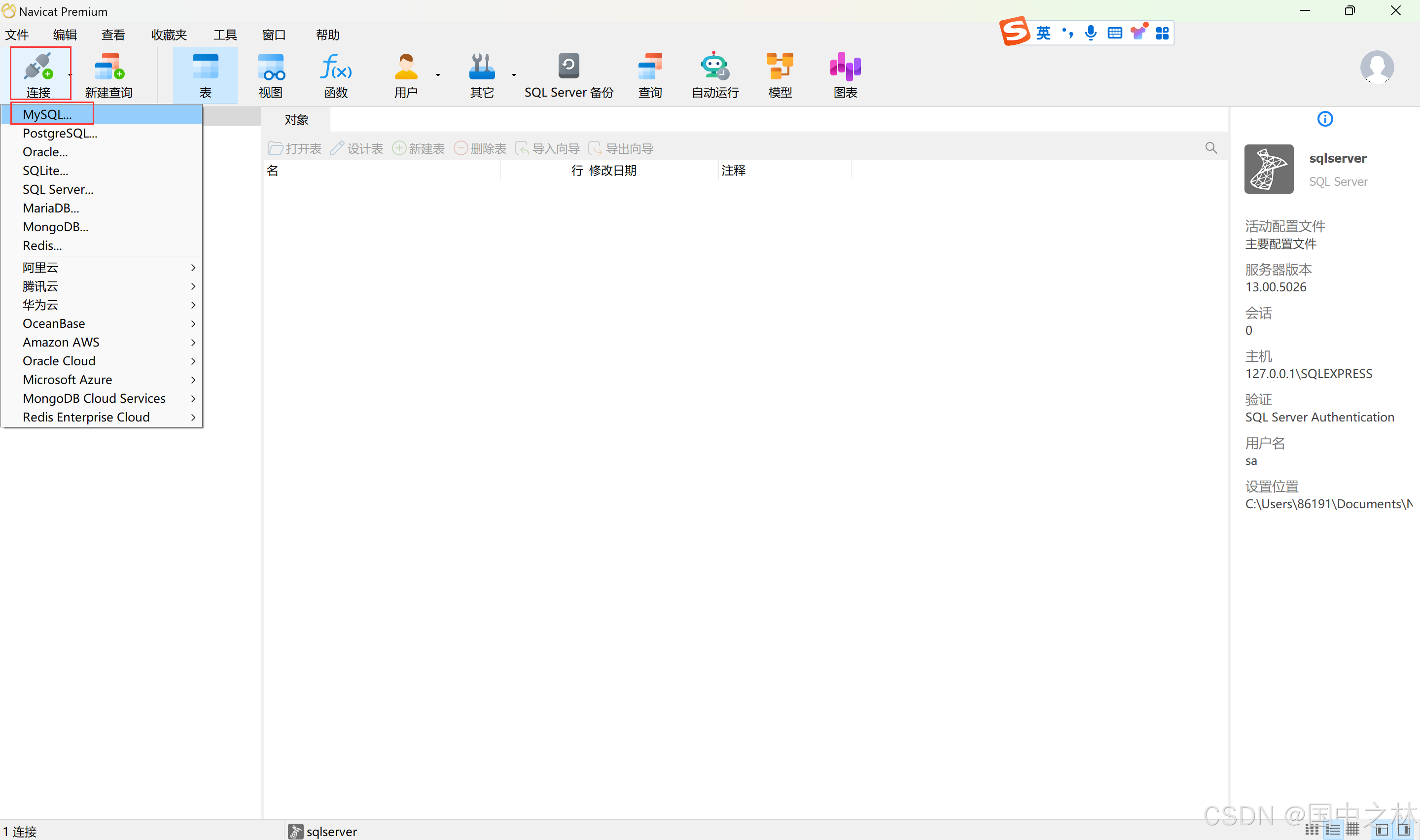Choose Oracle... connection type
This screenshot has width=1420, height=840.
101,152
